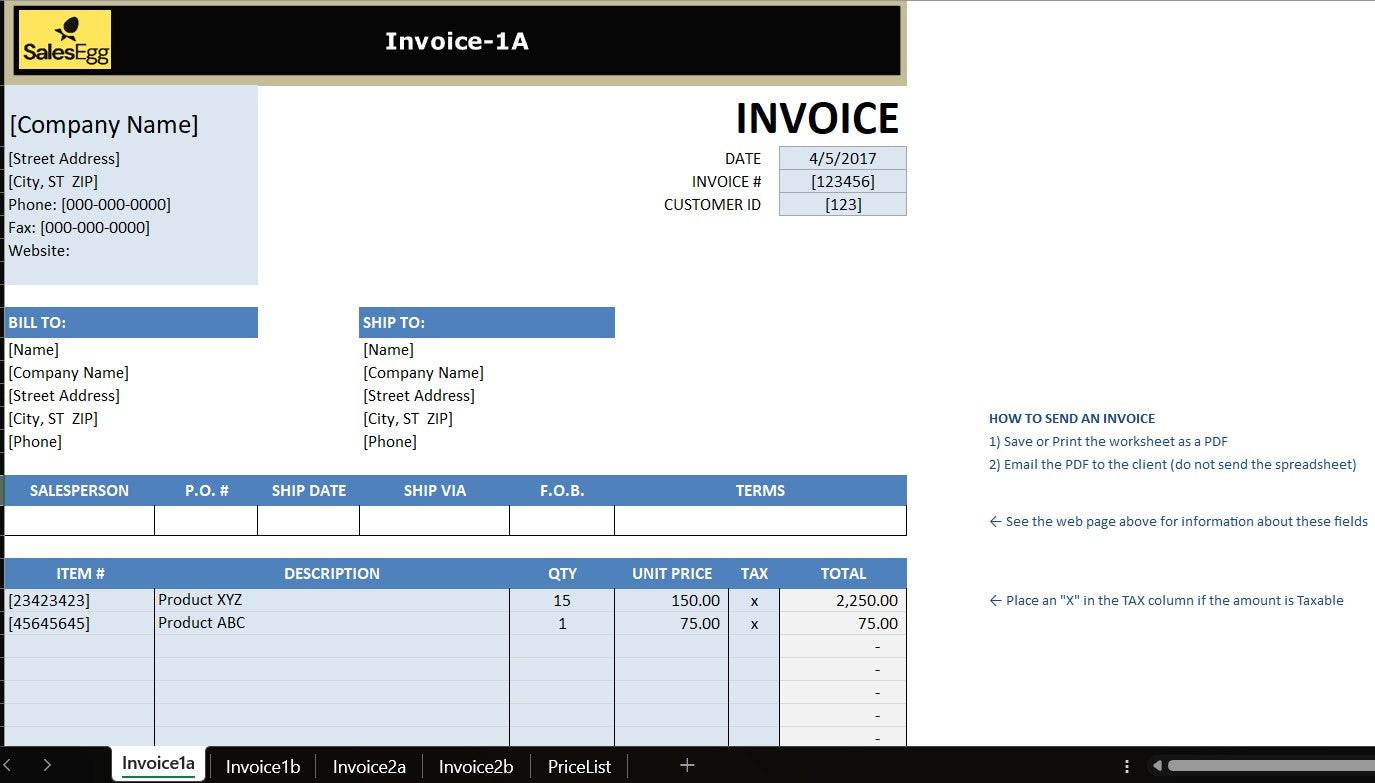Click the horizontal scrollbar left arrow

point(1157,766)
